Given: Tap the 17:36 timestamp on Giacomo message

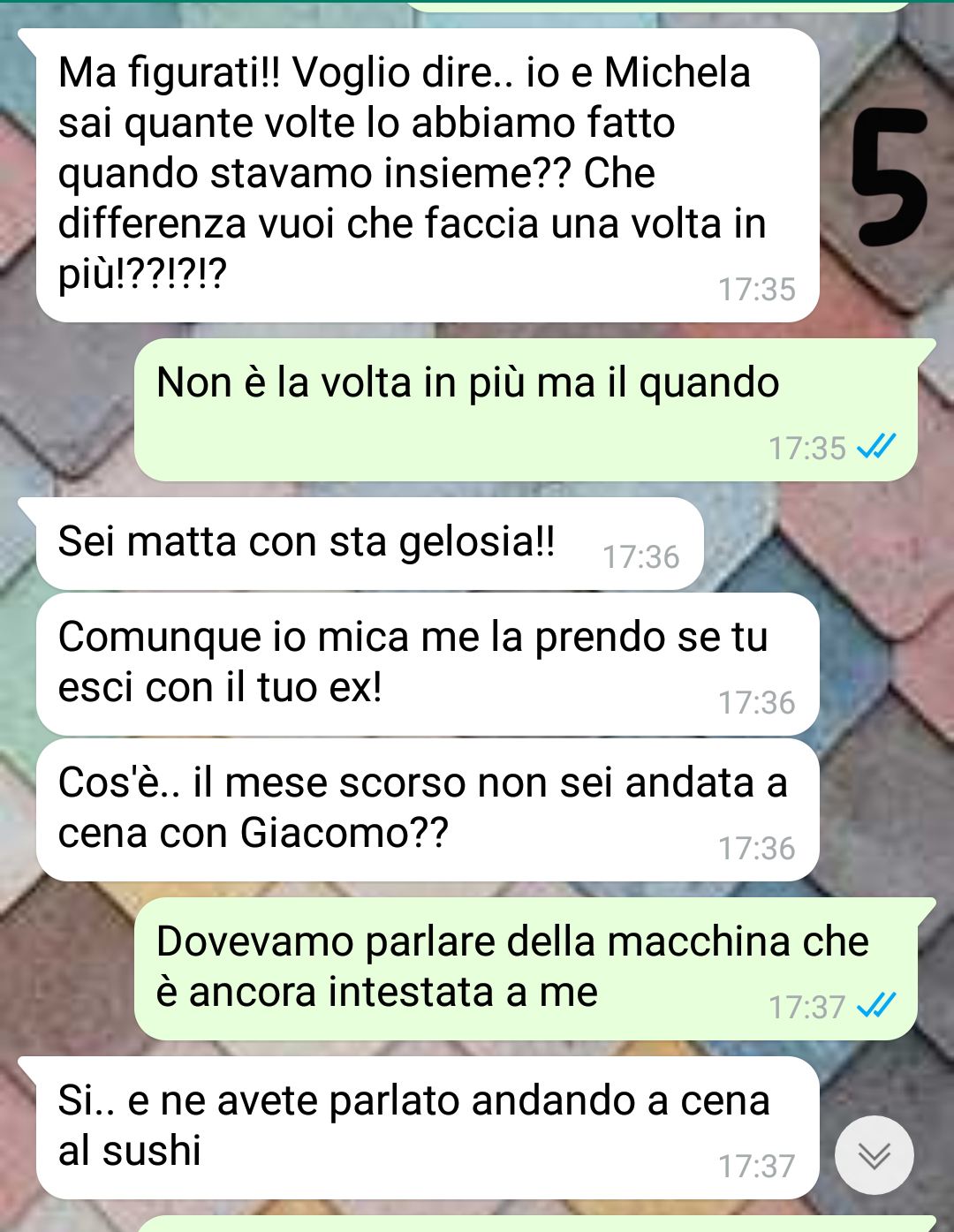Looking at the screenshot, I should [757, 849].
